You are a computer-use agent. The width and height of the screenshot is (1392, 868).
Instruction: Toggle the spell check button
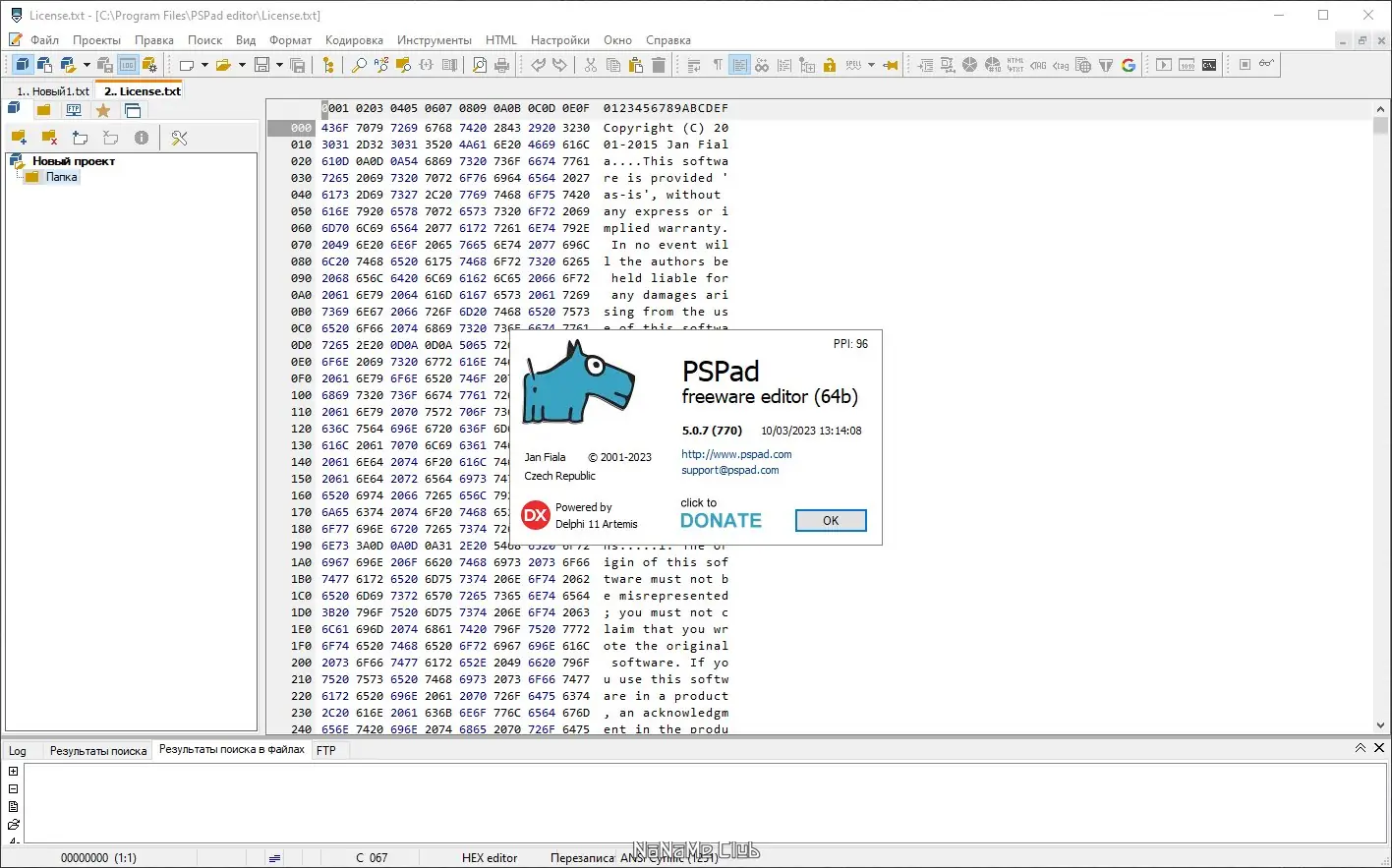pos(853,65)
